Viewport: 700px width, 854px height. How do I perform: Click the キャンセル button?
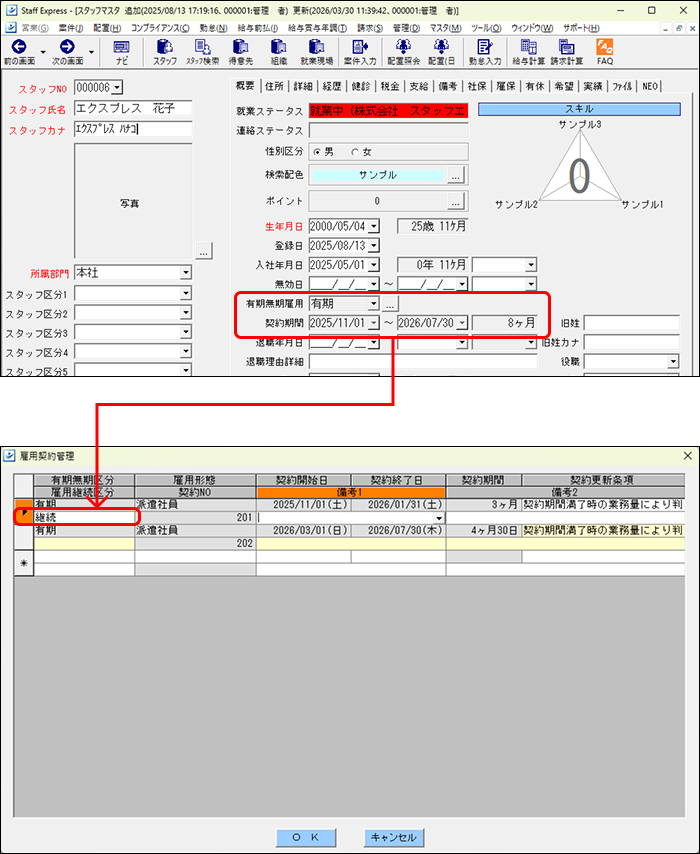(x=391, y=836)
